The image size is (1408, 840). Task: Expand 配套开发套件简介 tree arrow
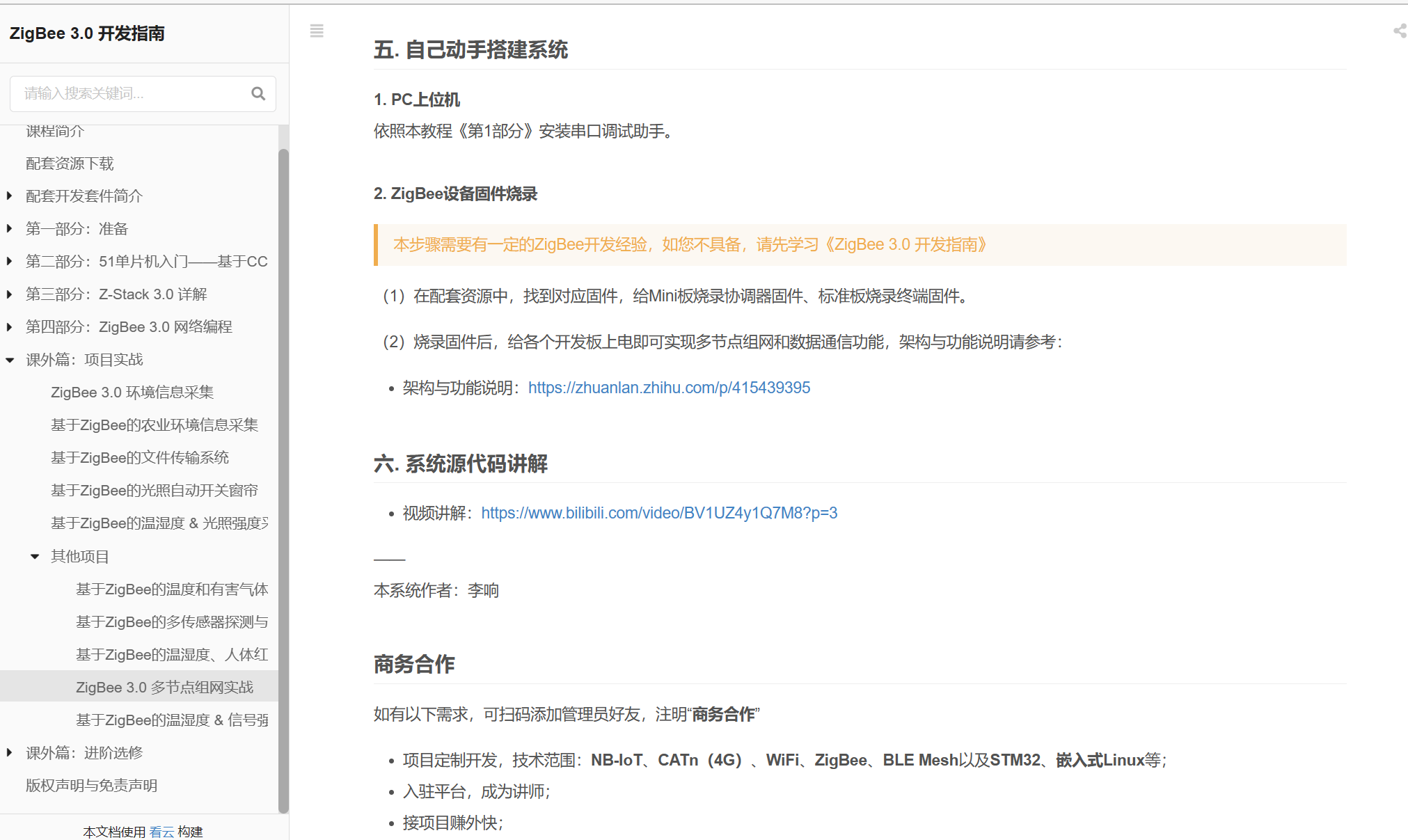point(9,196)
